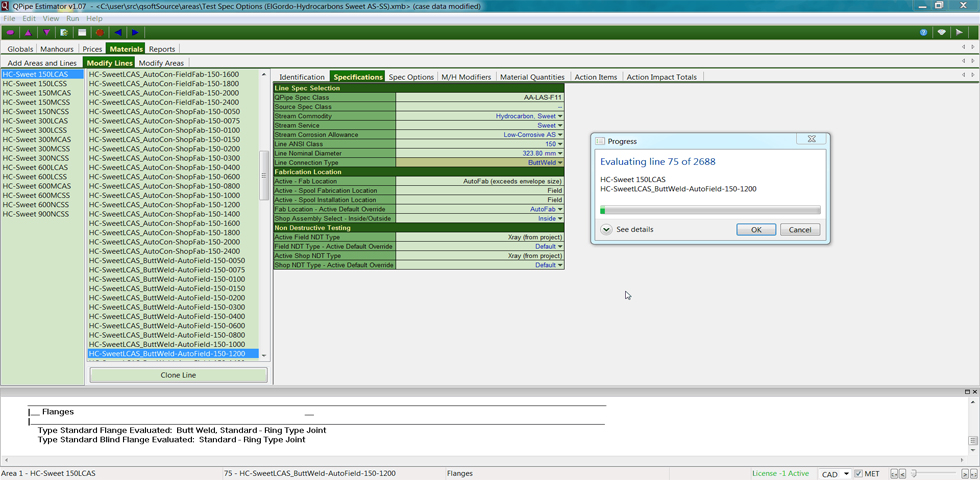Click the purple up-triangle toolbar icon
Screen dimensions: 980x480
[x=28, y=32]
